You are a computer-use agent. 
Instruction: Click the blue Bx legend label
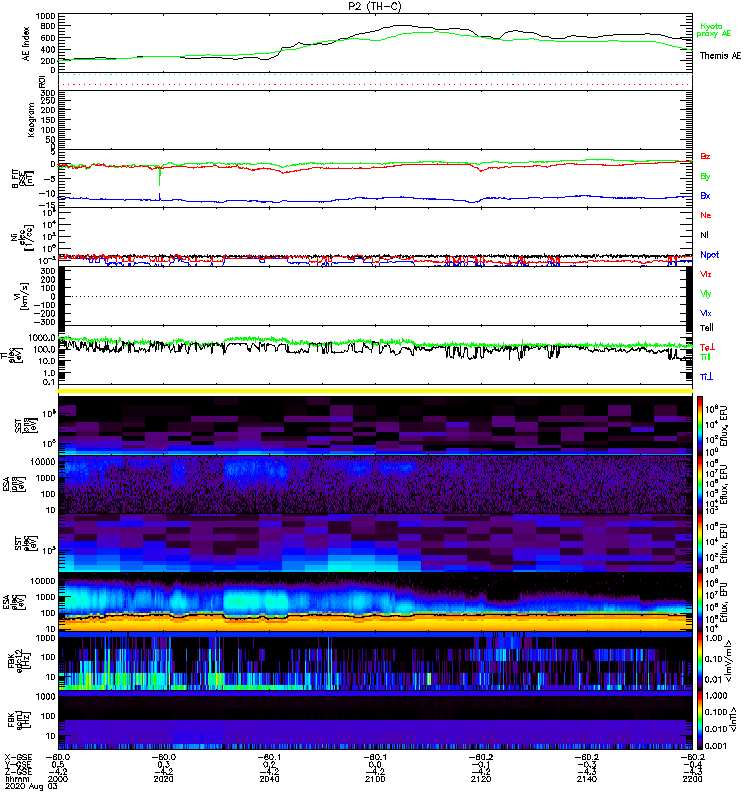pos(705,195)
